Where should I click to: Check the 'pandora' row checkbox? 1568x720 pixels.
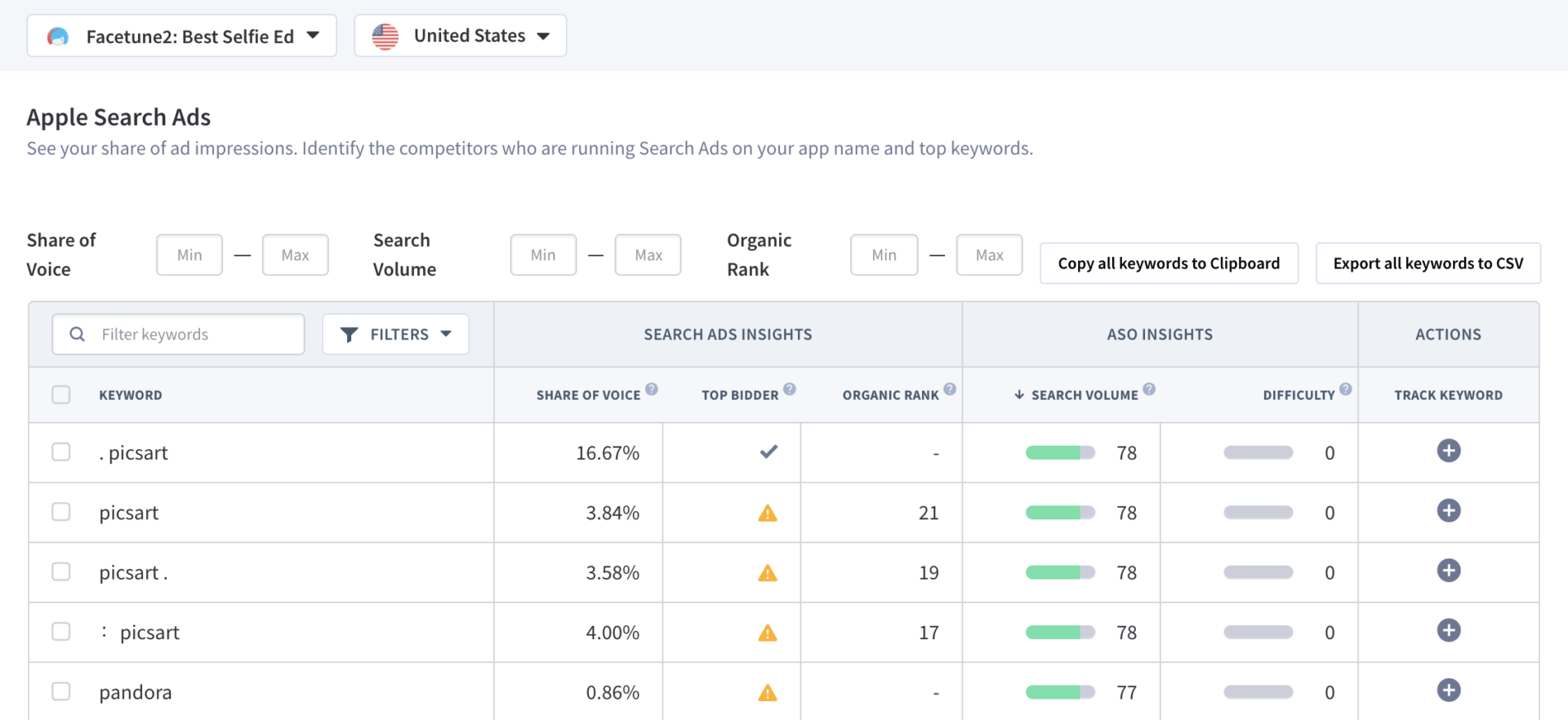pyautogui.click(x=61, y=691)
